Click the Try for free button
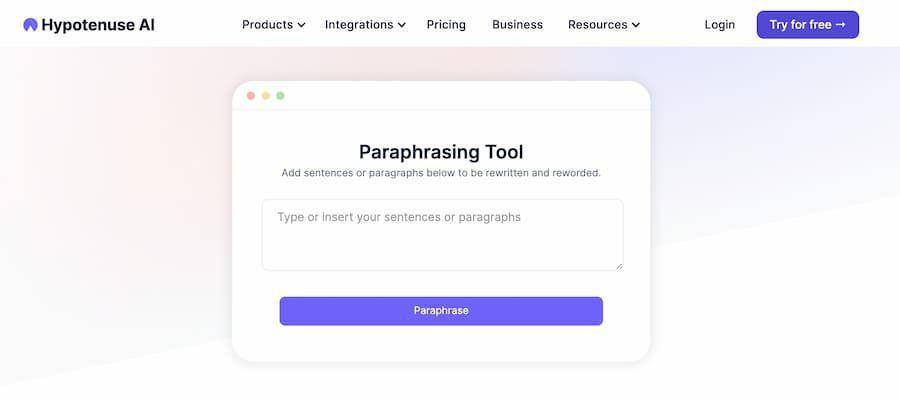Screen dimensions: 900x400 [x=808, y=25]
